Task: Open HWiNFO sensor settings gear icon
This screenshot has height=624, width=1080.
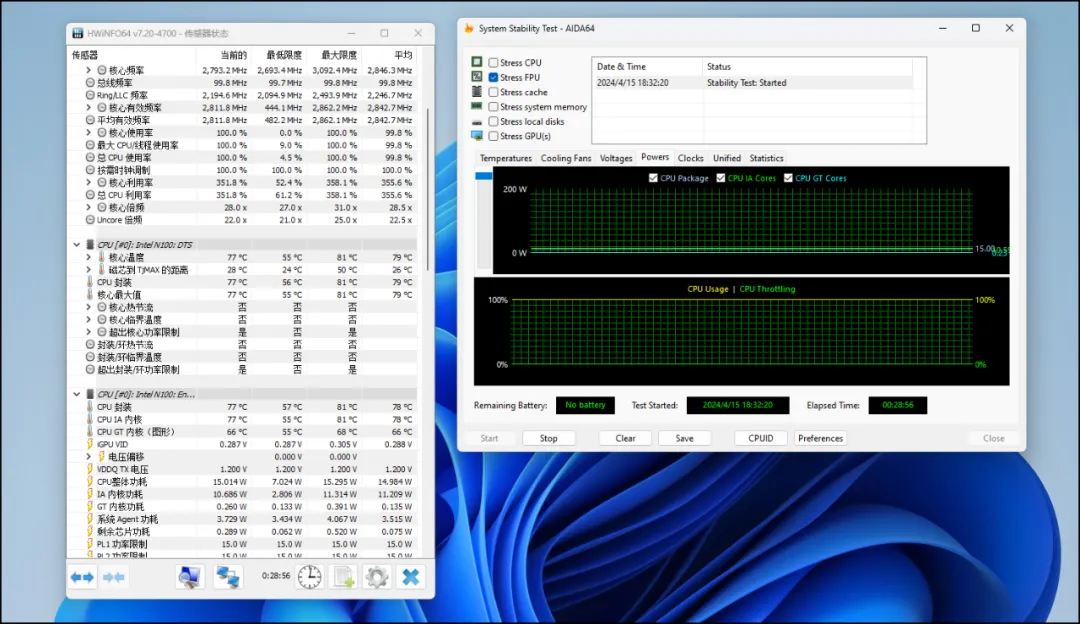Action: [377, 577]
